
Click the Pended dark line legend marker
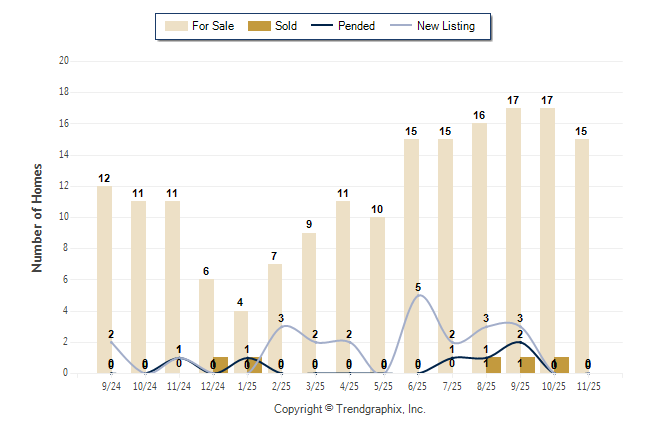click(320, 26)
